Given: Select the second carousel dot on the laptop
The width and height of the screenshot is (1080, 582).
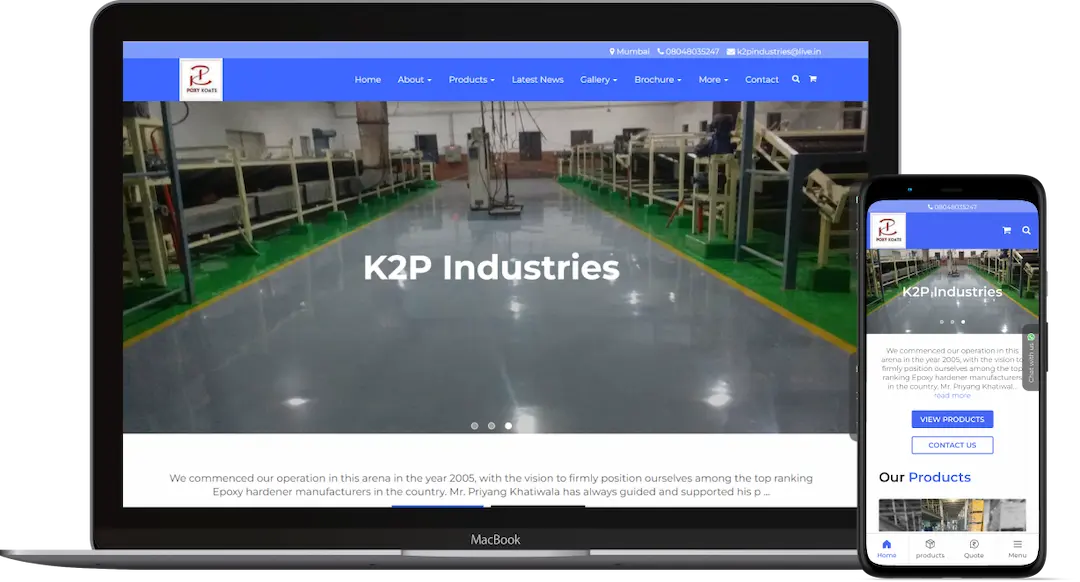Looking at the screenshot, I should tap(491, 426).
